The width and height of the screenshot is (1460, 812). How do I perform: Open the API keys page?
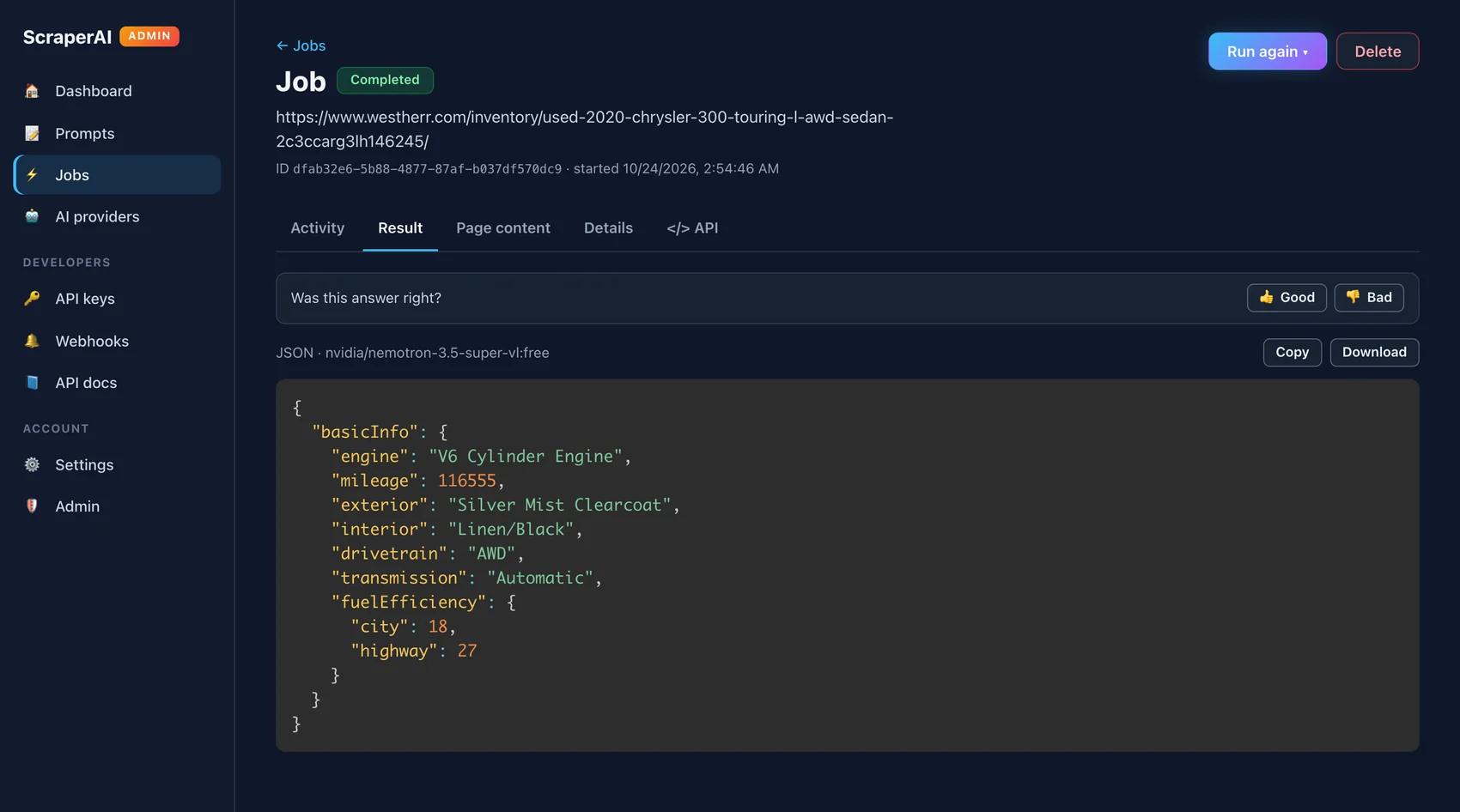[x=117, y=299]
